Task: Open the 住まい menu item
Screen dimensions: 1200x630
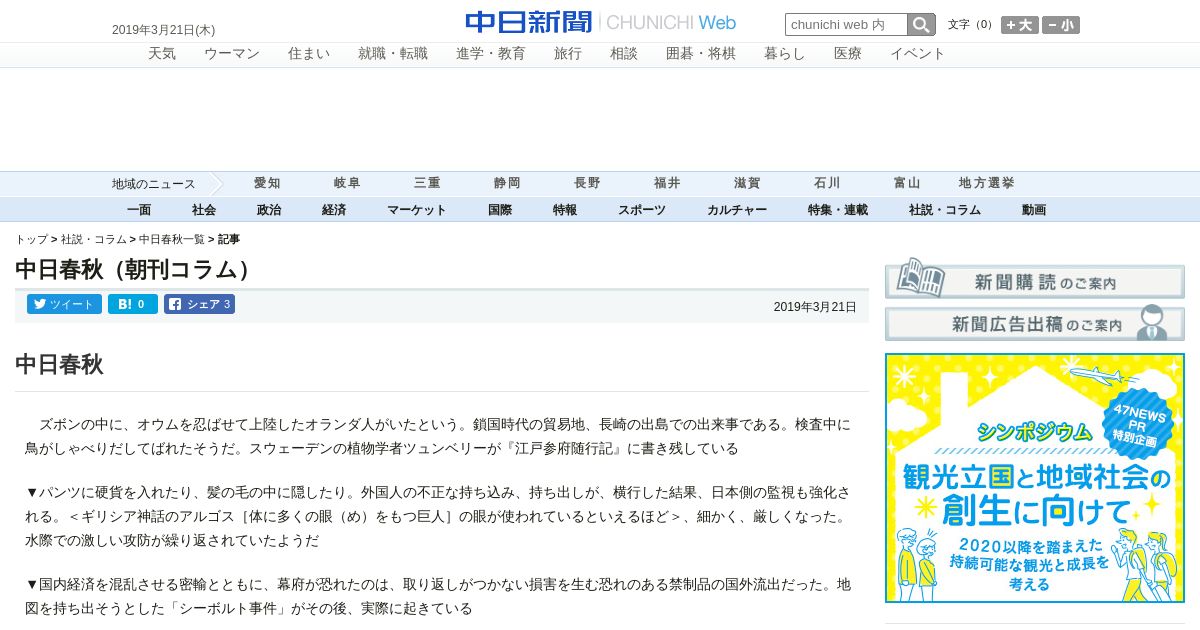Action: coord(309,54)
